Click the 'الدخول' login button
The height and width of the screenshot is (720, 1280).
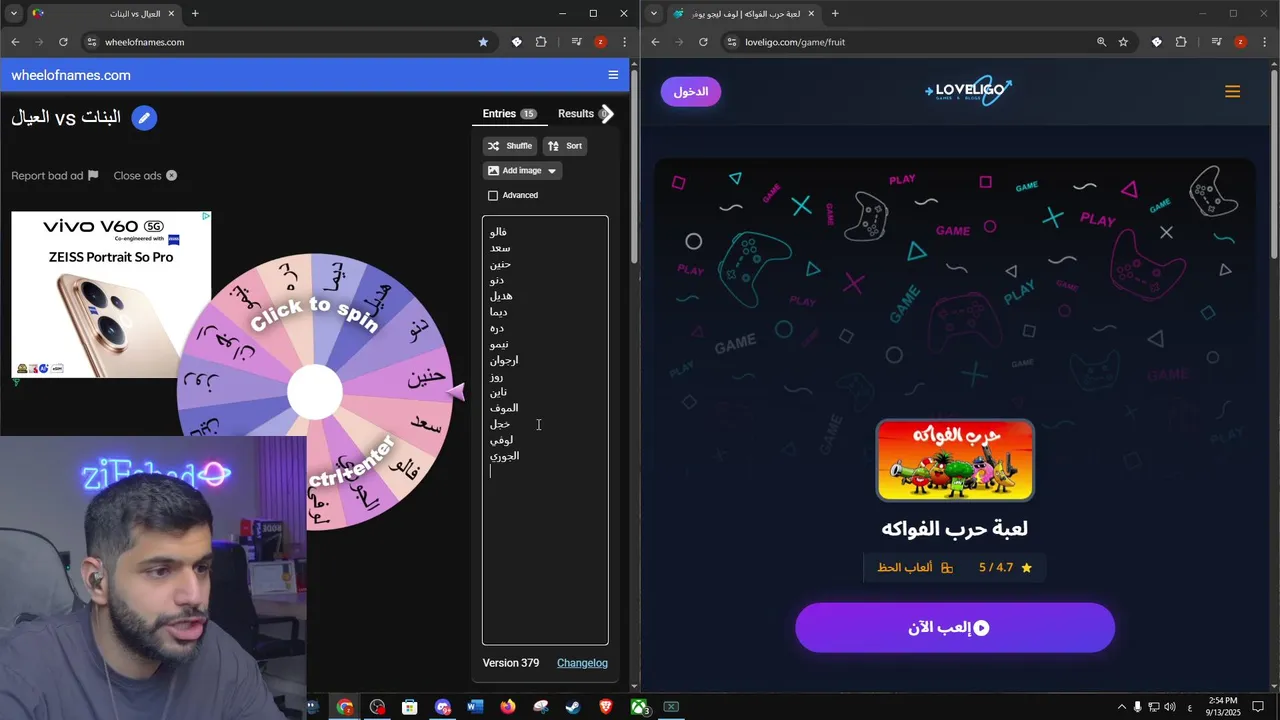click(x=691, y=91)
